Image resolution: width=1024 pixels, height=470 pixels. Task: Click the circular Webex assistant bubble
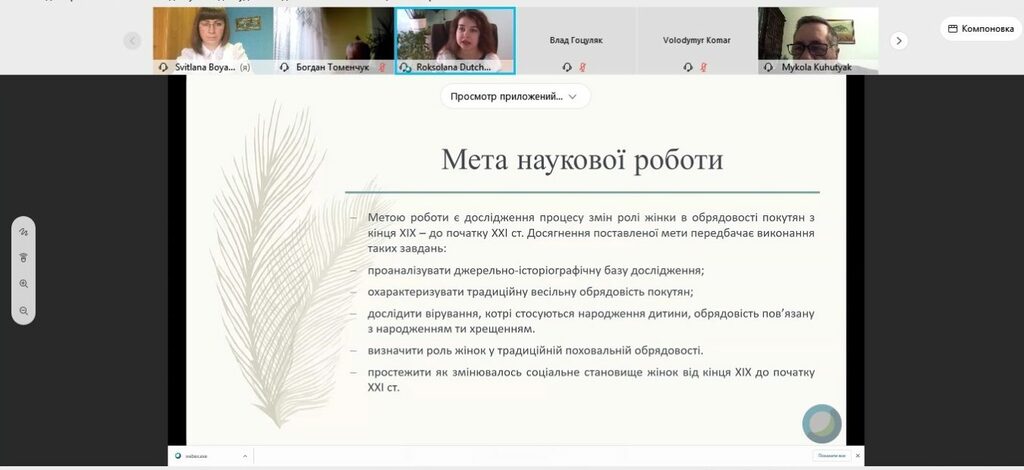(821, 423)
